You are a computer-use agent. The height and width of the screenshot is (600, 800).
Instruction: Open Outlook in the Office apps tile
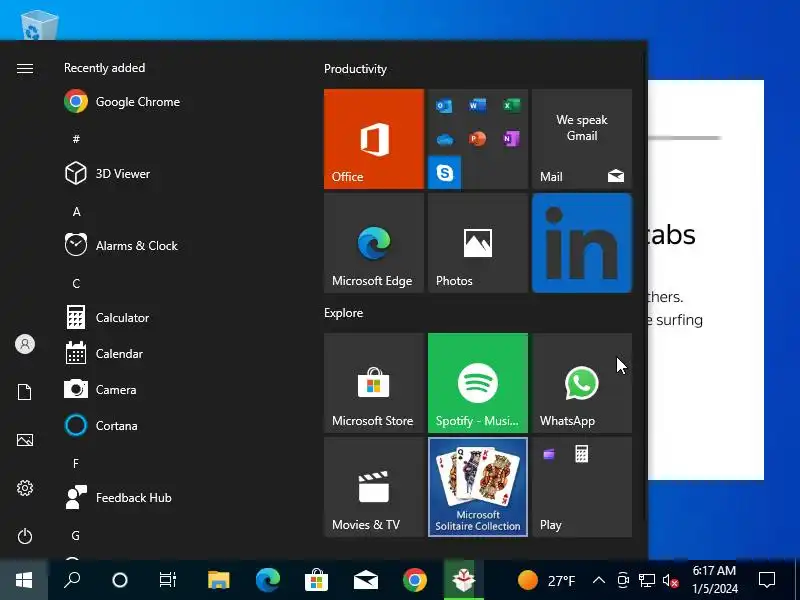pos(444,106)
